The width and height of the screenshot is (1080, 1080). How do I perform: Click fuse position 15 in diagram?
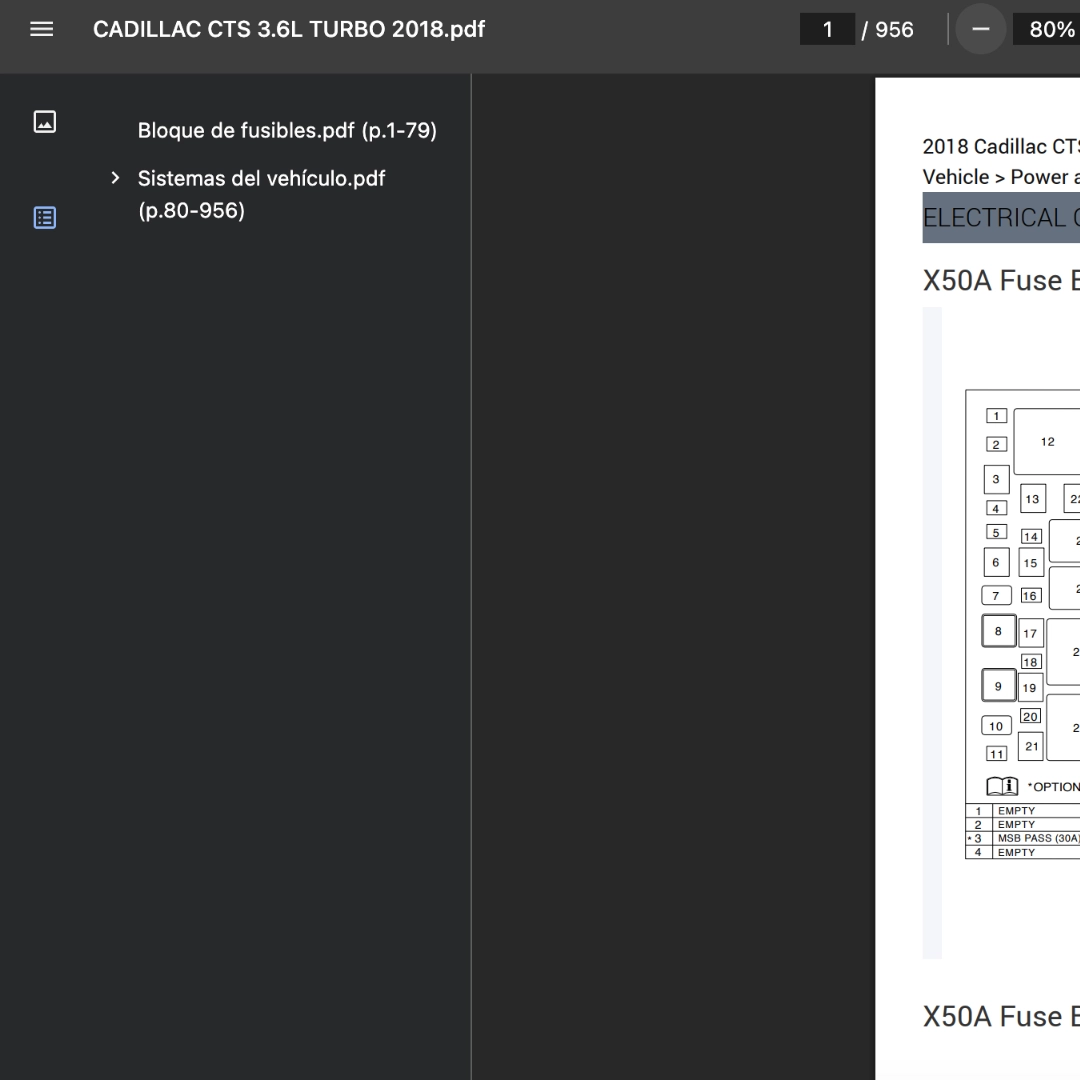[1030, 563]
